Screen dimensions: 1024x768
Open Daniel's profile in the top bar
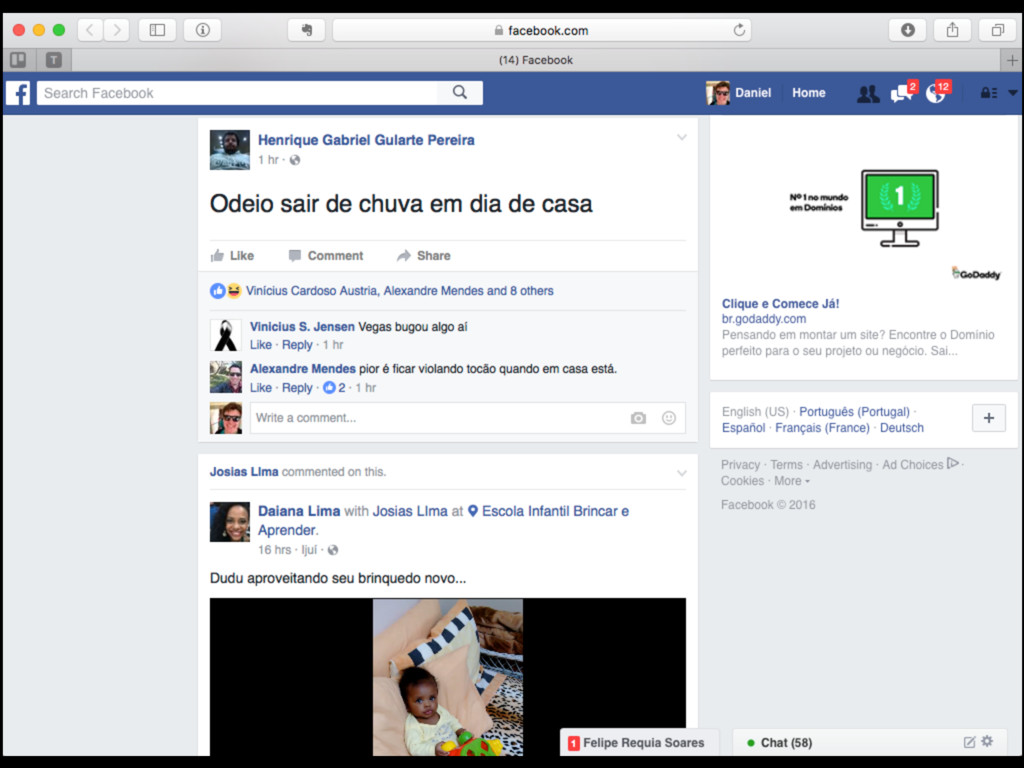pos(739,93)
